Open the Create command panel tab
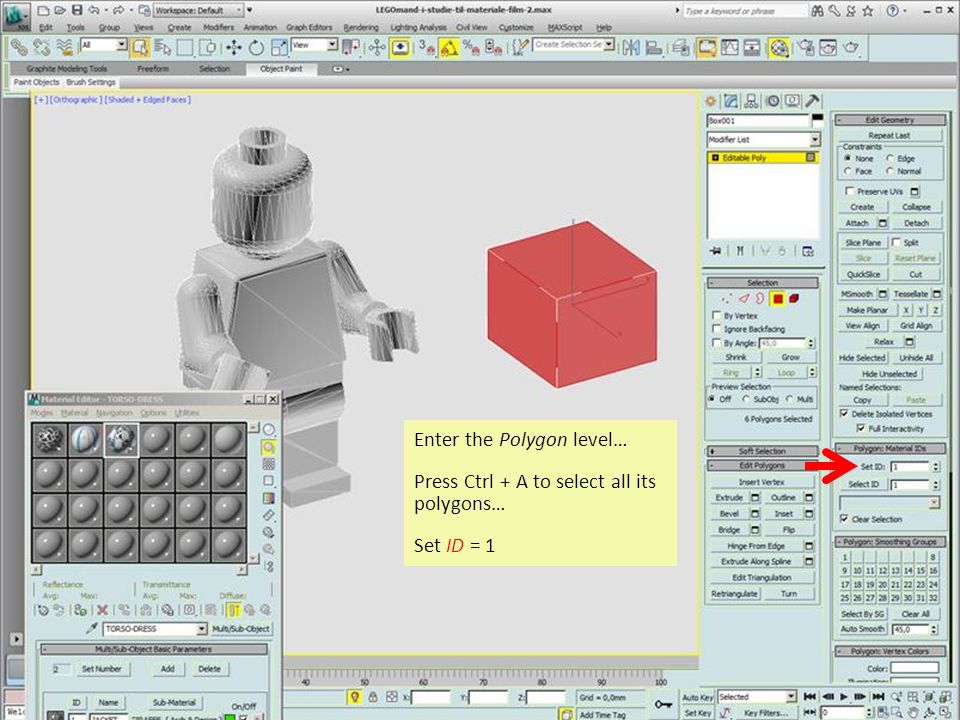 click(x=710, y=101)
